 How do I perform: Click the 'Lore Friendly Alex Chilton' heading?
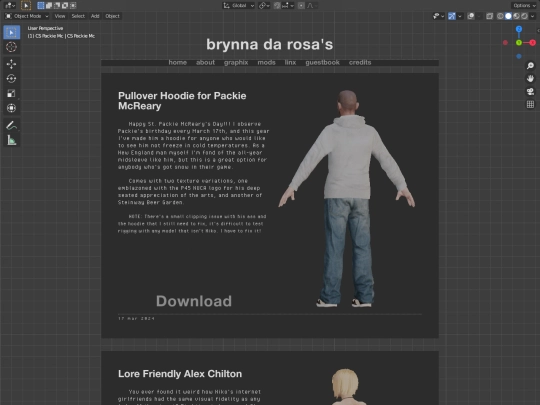180,374
